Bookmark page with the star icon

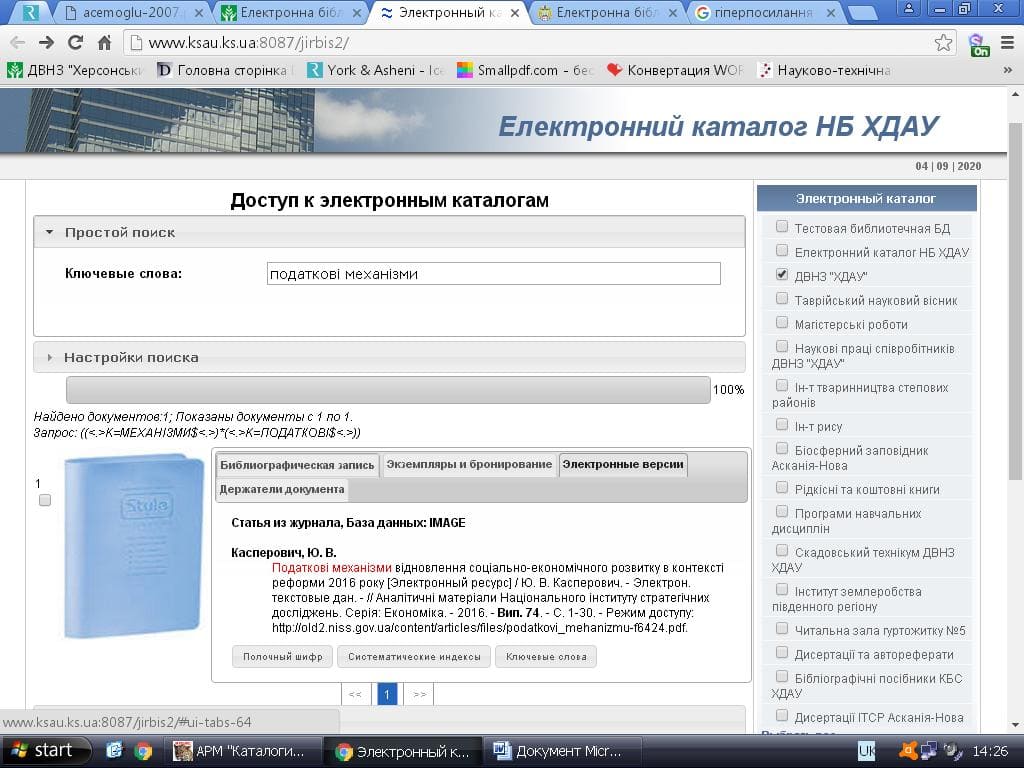[943, 43]
